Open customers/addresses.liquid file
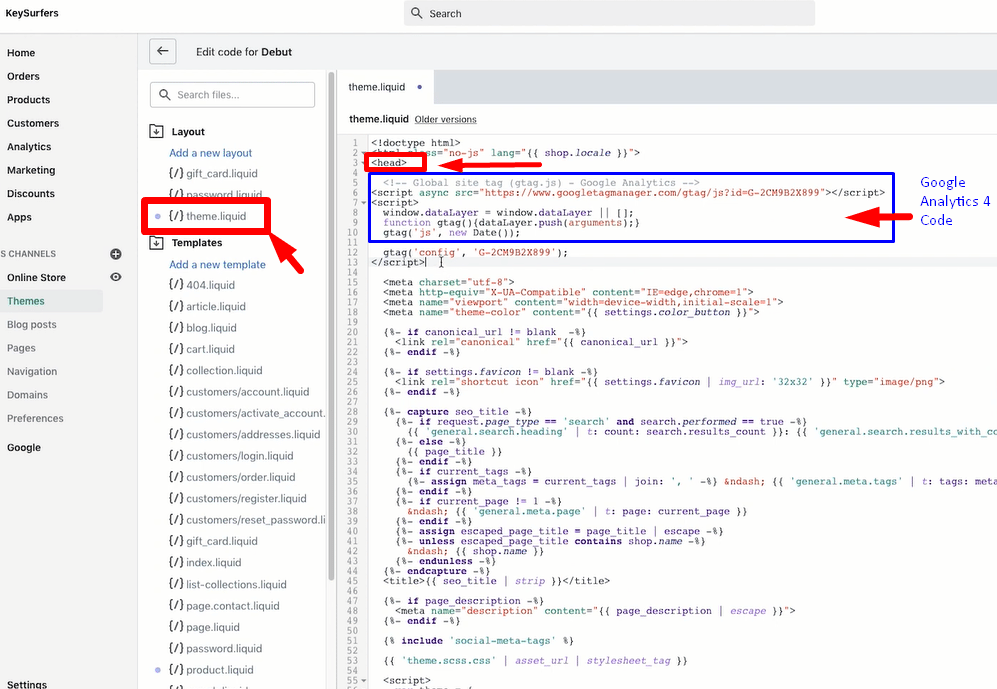 253,435
